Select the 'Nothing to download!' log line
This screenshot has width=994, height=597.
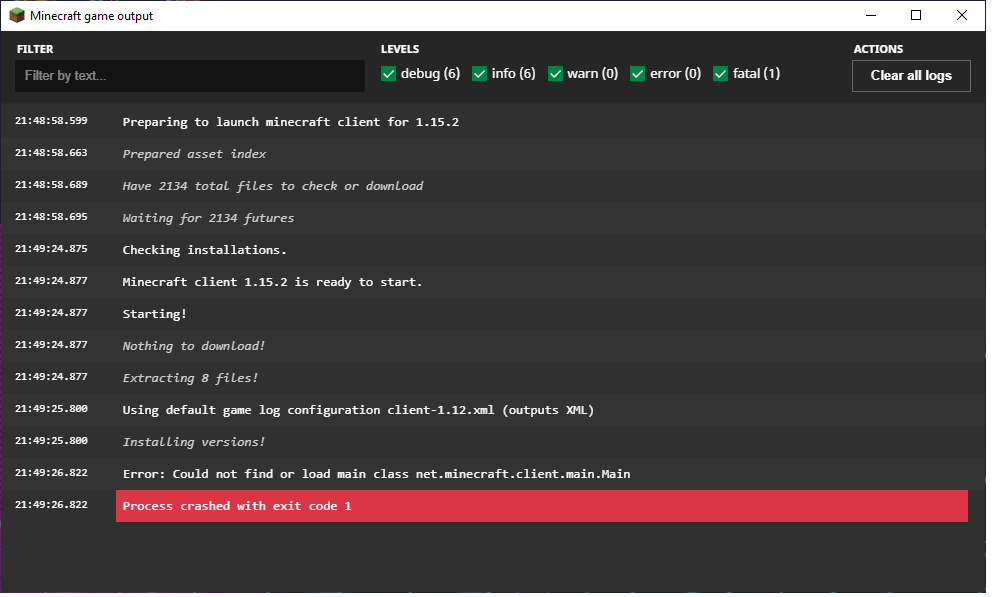[193, 346]
